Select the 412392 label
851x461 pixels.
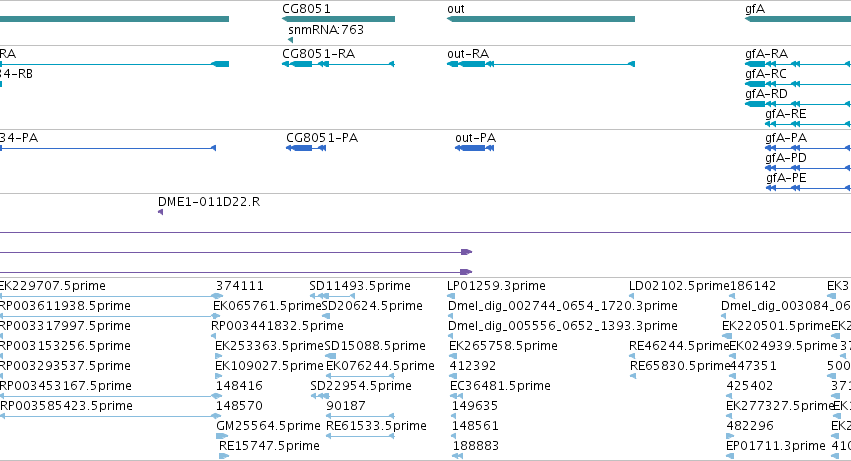pyautogui.click(x=473, y=367)
